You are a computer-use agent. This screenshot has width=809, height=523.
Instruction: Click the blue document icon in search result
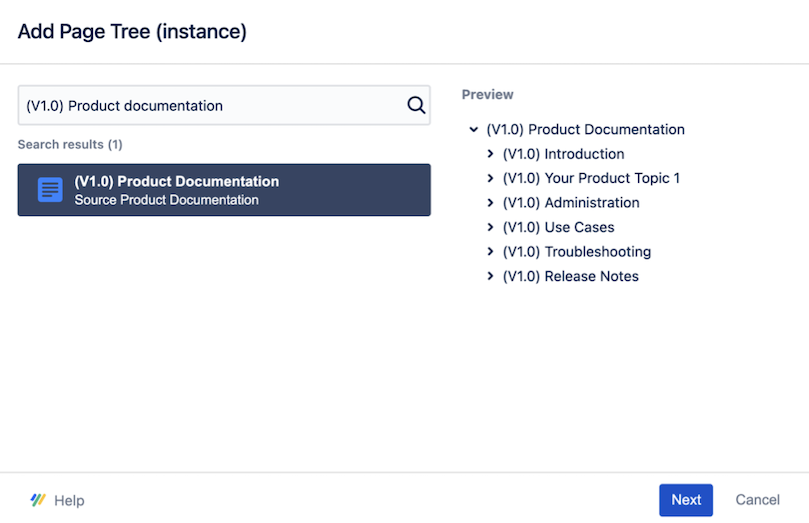pos(50,190)
